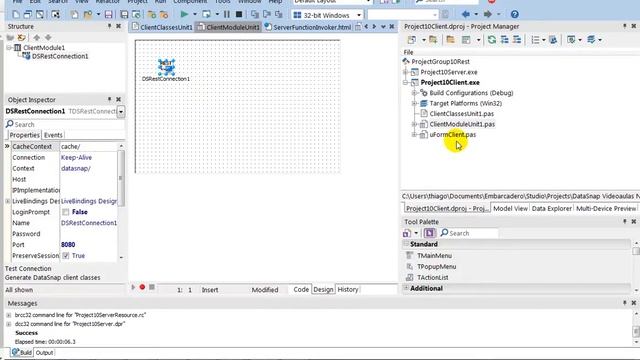Click the Add to project icon in Project Manager
The image size is (640, 360).
coord(433,40)
